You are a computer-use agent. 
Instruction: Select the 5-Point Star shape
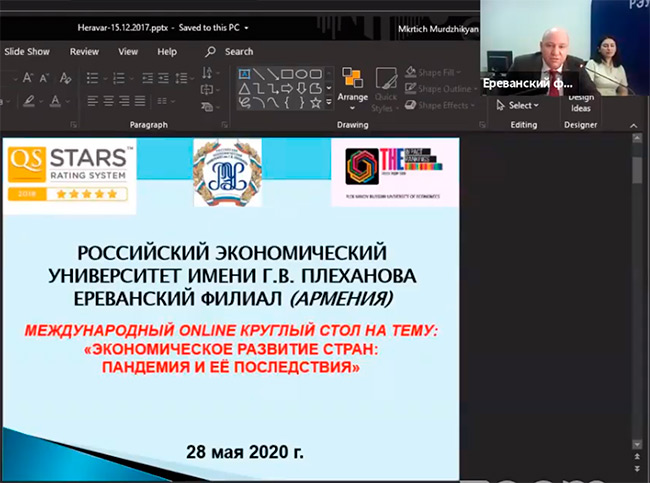[x=315, y=102]
